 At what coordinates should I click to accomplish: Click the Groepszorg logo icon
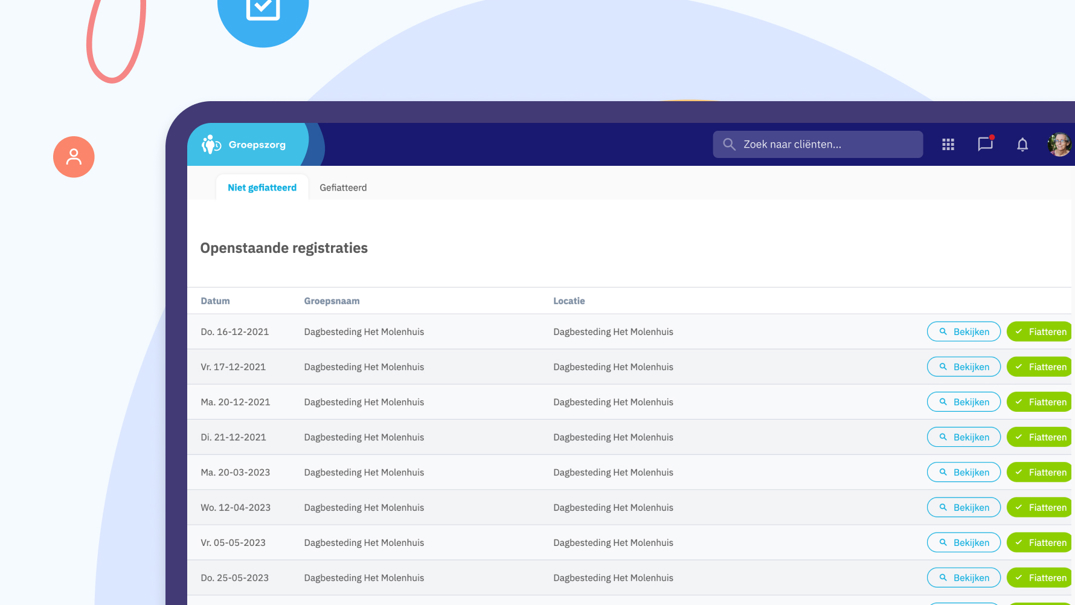[211, 144]
